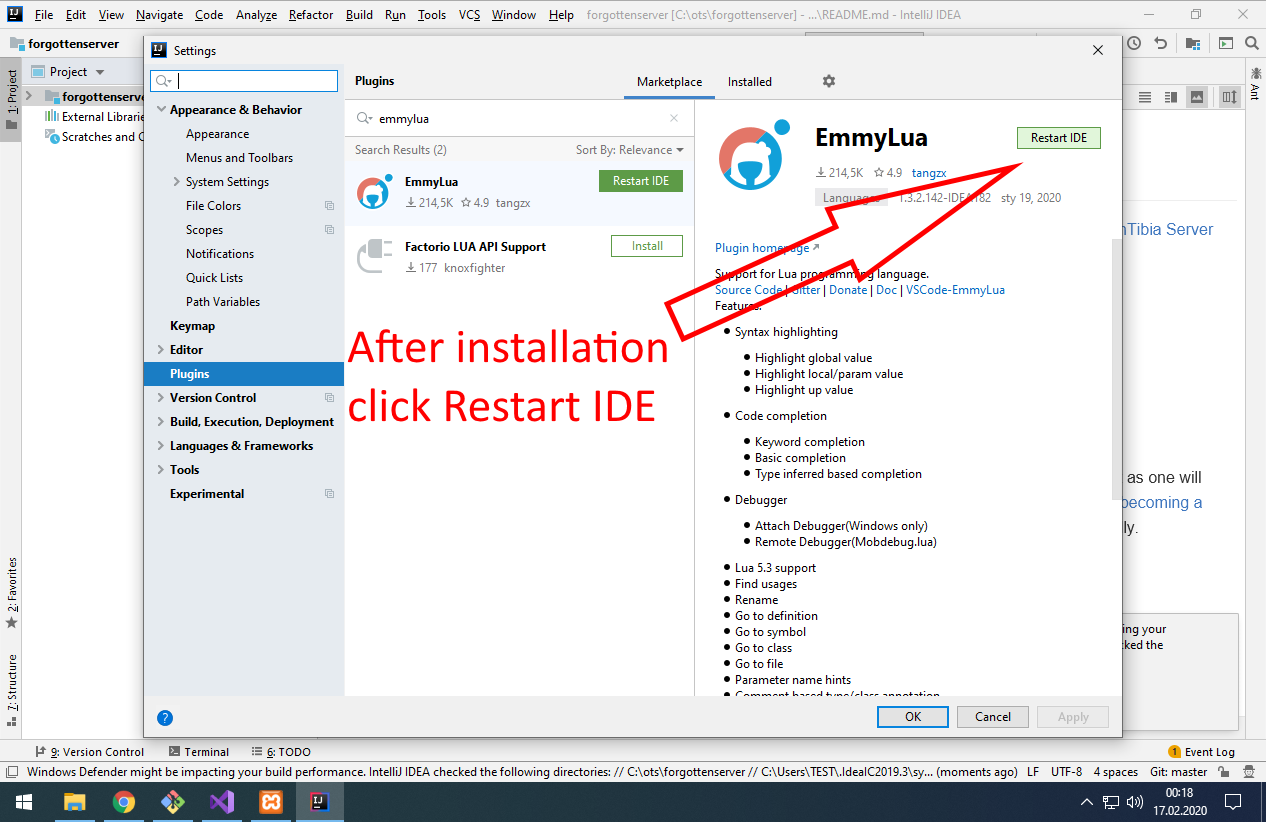This screenshot has width=1266, height=822.
Task: Click plugin description vertical scrollbar
Action: [x=1117, y=370]
